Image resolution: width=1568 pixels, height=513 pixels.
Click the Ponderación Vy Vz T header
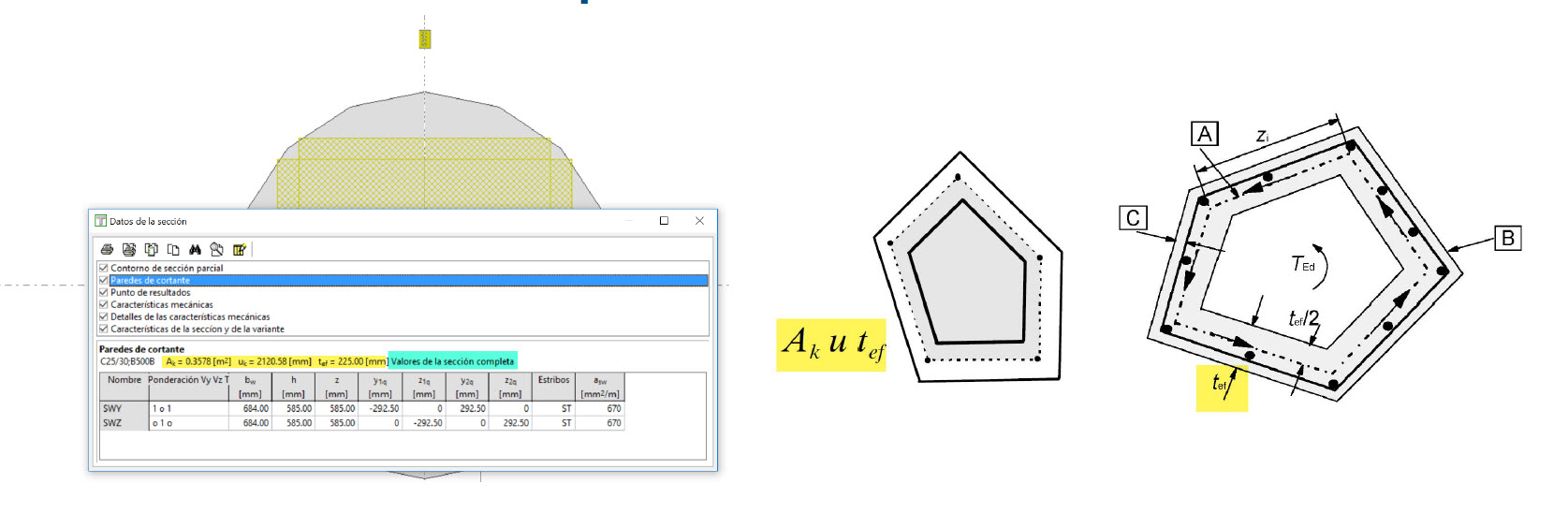(187, 380)
